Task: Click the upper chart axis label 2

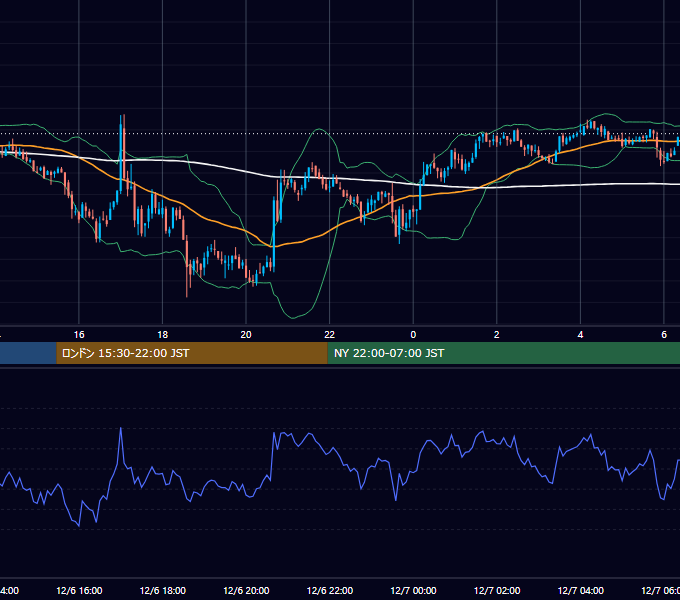Action: (x=497, y=335)
